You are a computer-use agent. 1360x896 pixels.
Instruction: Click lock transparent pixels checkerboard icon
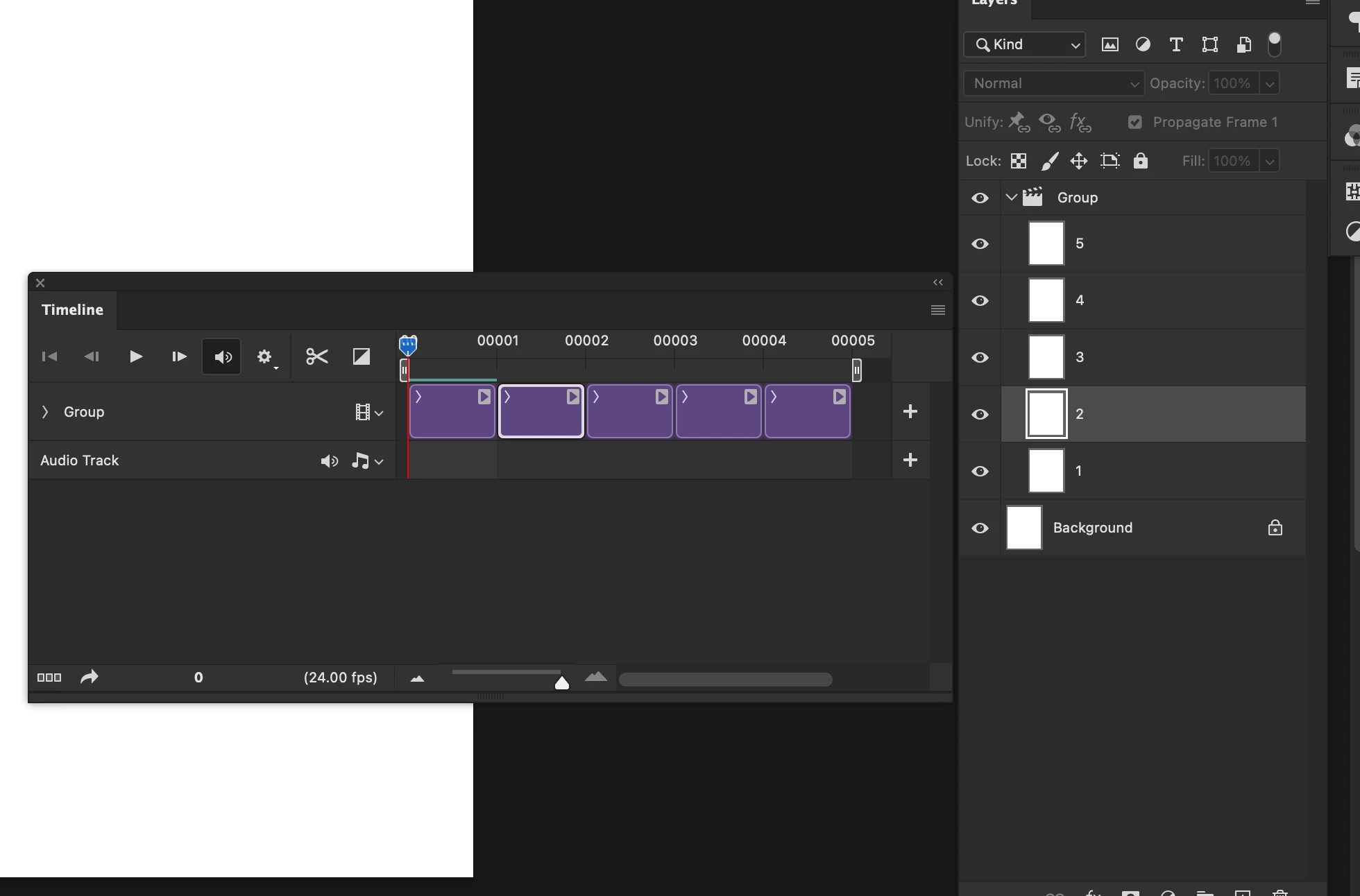[1019, 162]
